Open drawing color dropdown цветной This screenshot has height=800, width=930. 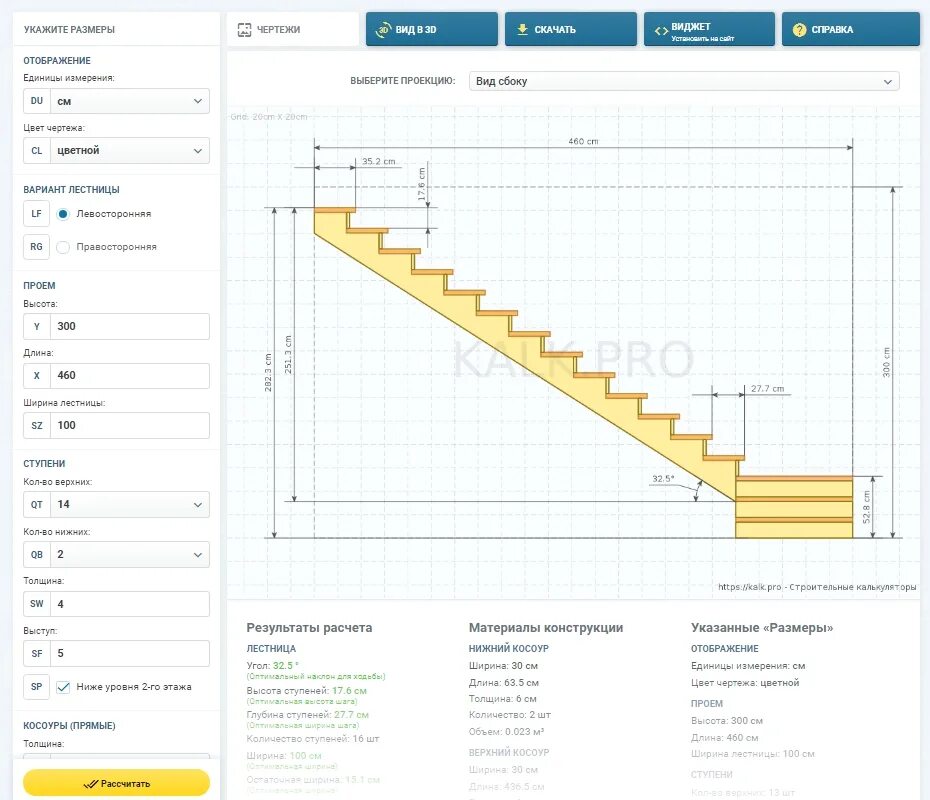130,151
